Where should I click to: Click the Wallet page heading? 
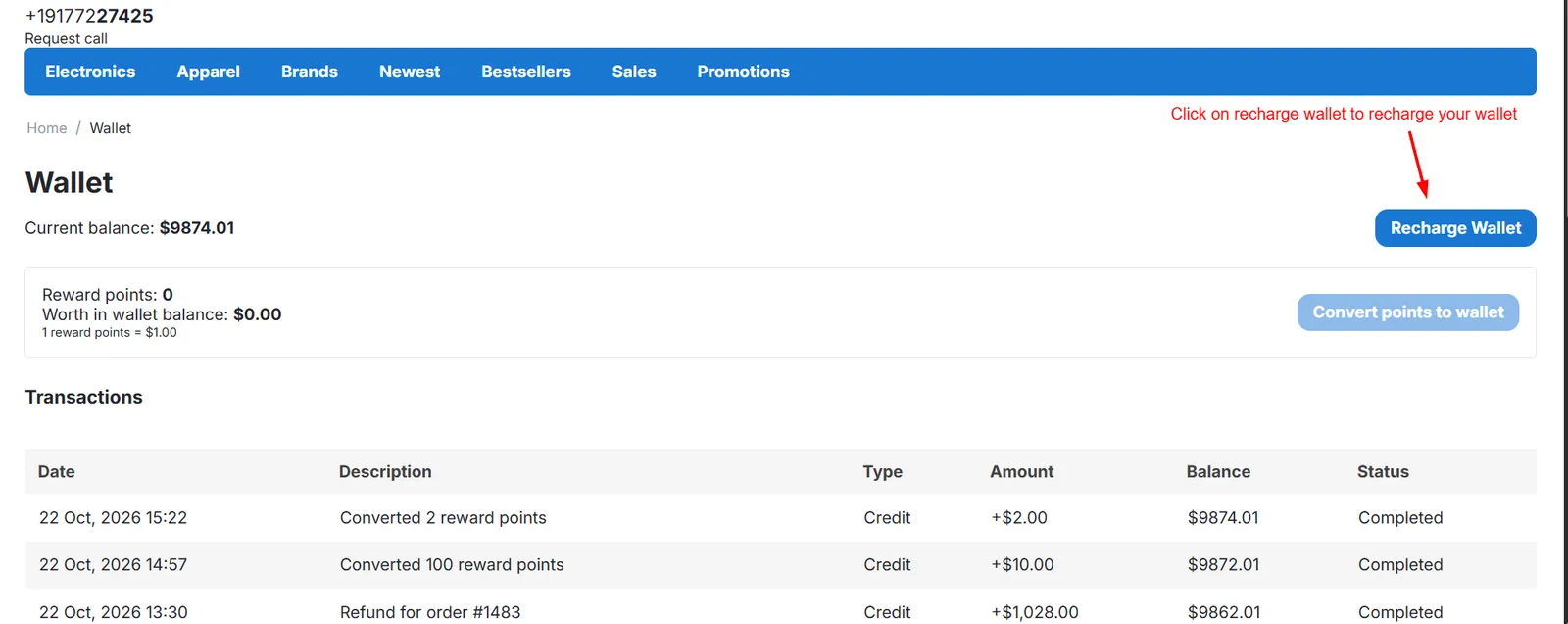(x=69, y=182)
